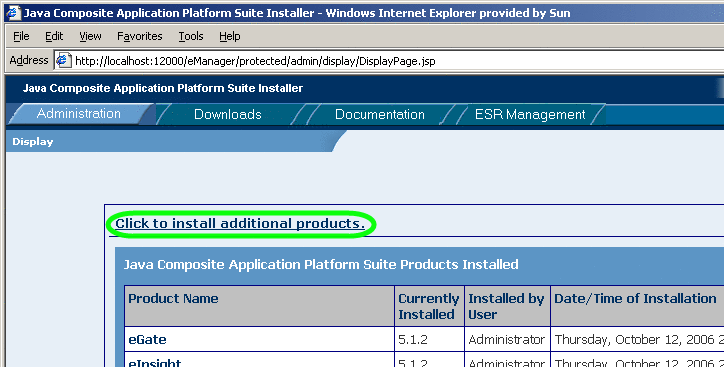Click eGate installation date cell
The image size is (724, 367).
tap(637, 339)
